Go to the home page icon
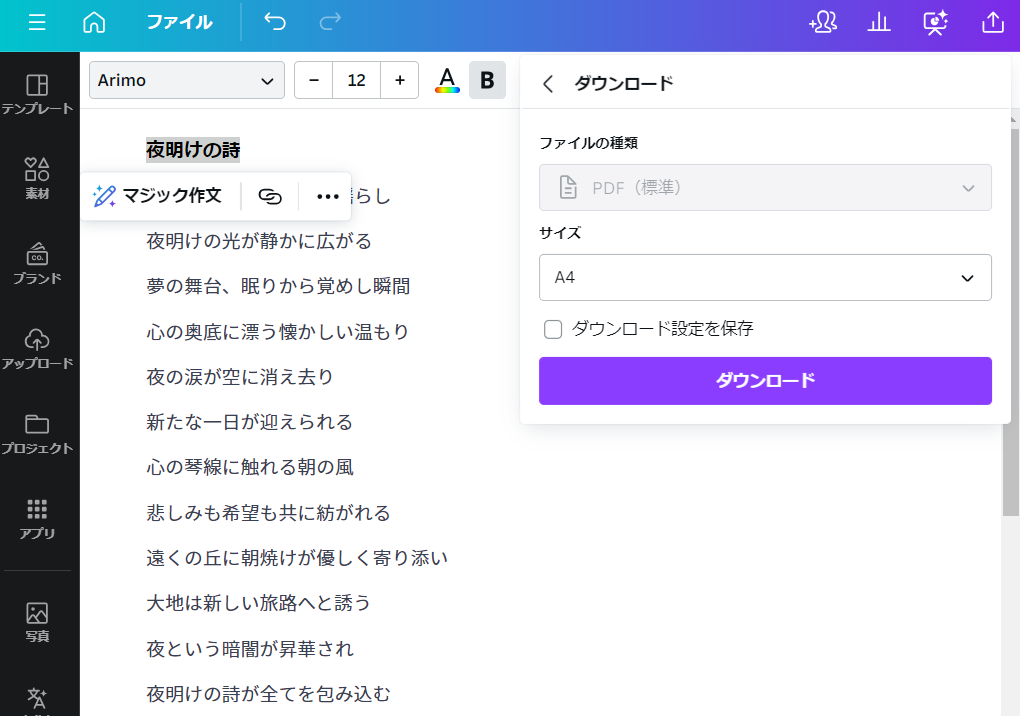The height and width of the screenshot is (716, 1020). [94, 22]
